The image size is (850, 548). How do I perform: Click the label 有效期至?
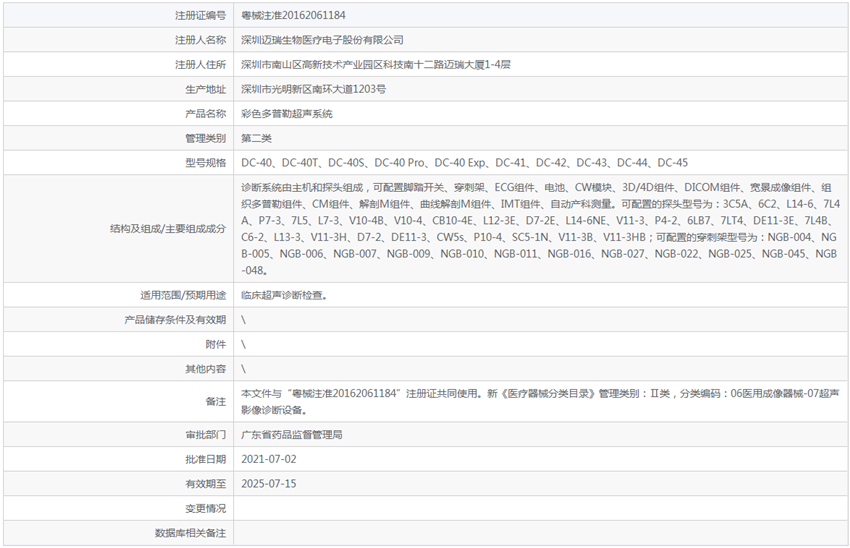pos(205,484)
